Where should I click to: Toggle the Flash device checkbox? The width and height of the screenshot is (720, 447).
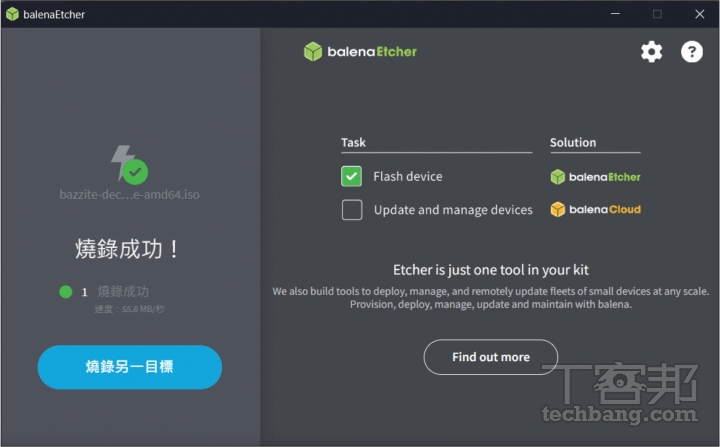pos(351,176)
